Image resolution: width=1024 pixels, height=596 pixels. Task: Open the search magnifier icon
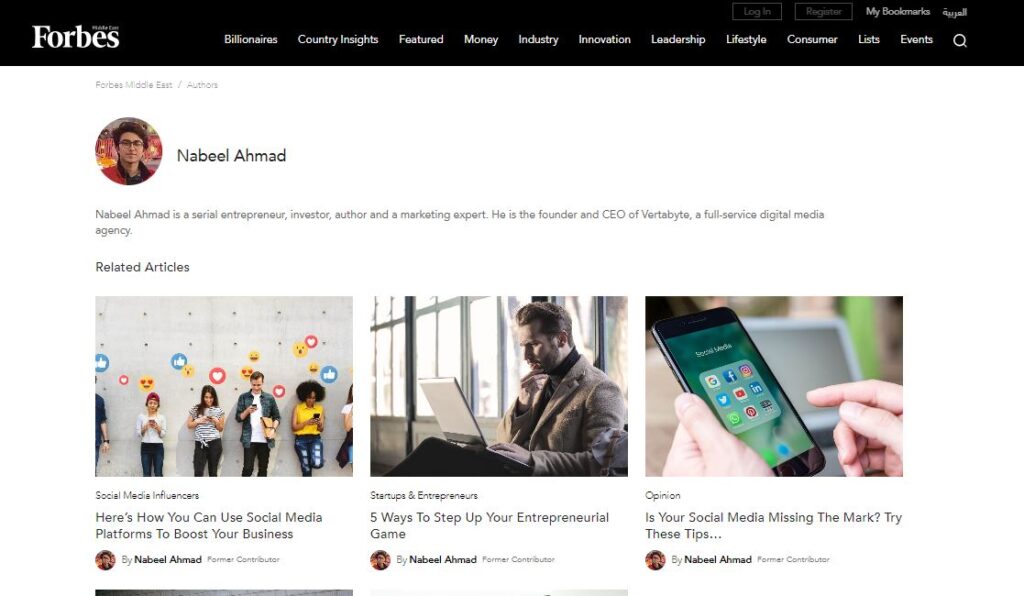(x=959, y=40)
